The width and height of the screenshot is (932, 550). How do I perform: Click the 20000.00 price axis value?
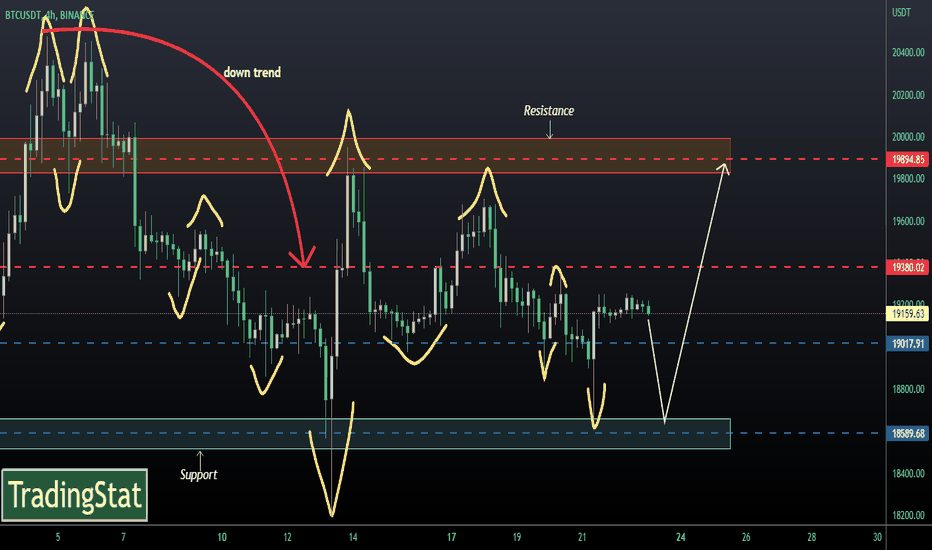coord(908,137)
